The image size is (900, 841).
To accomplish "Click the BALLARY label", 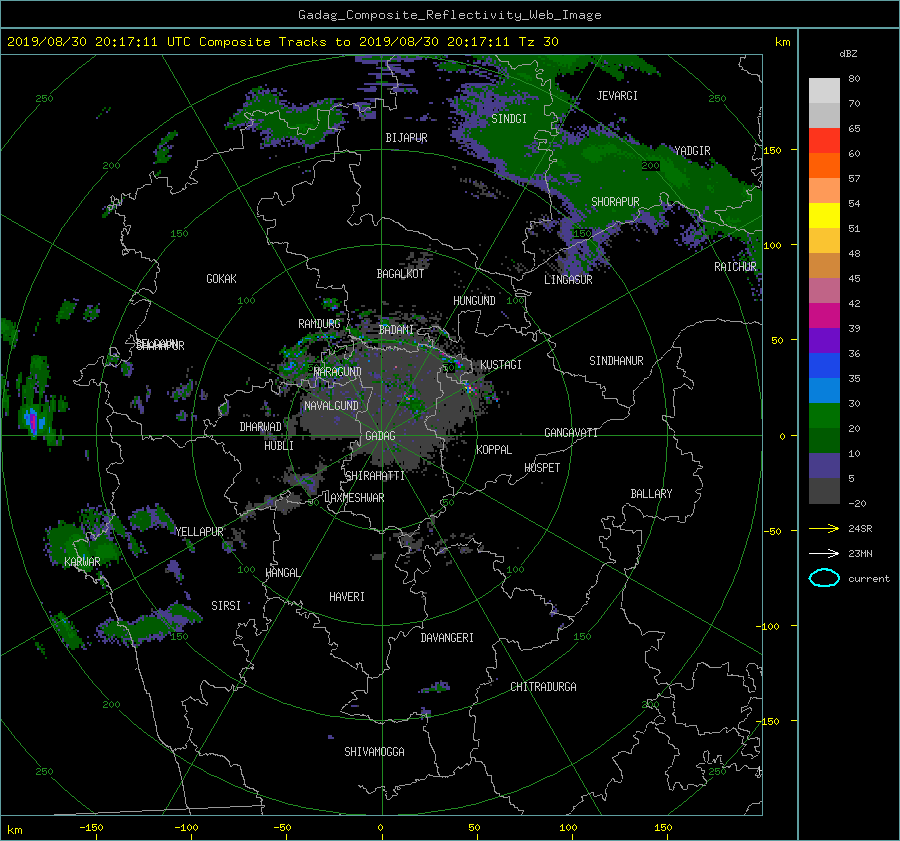I will coord(651,494).
